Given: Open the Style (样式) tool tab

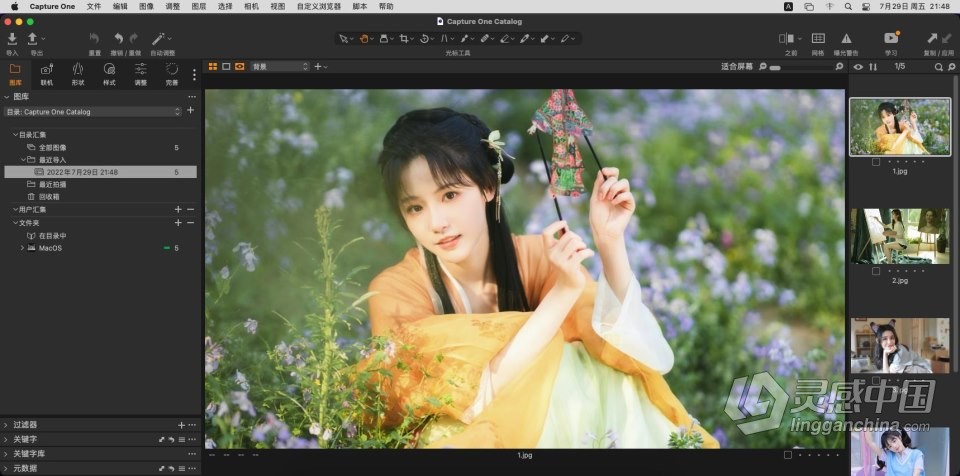Looking at the screenshot, I should (x=109, y=70).
